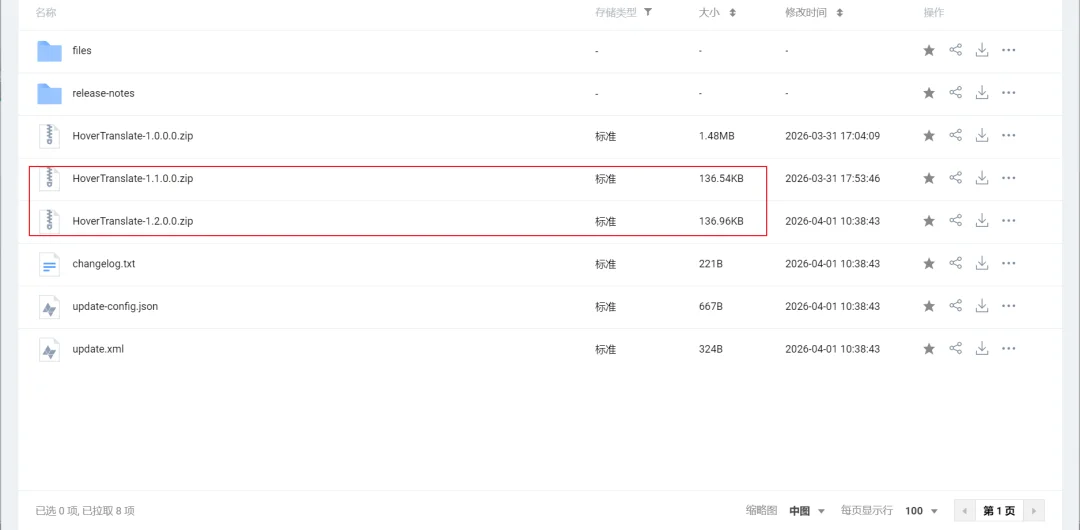The width and height of the screenshot is (1080, 530).
Task: Go to next page arrow
Action: click(1033, 511)
